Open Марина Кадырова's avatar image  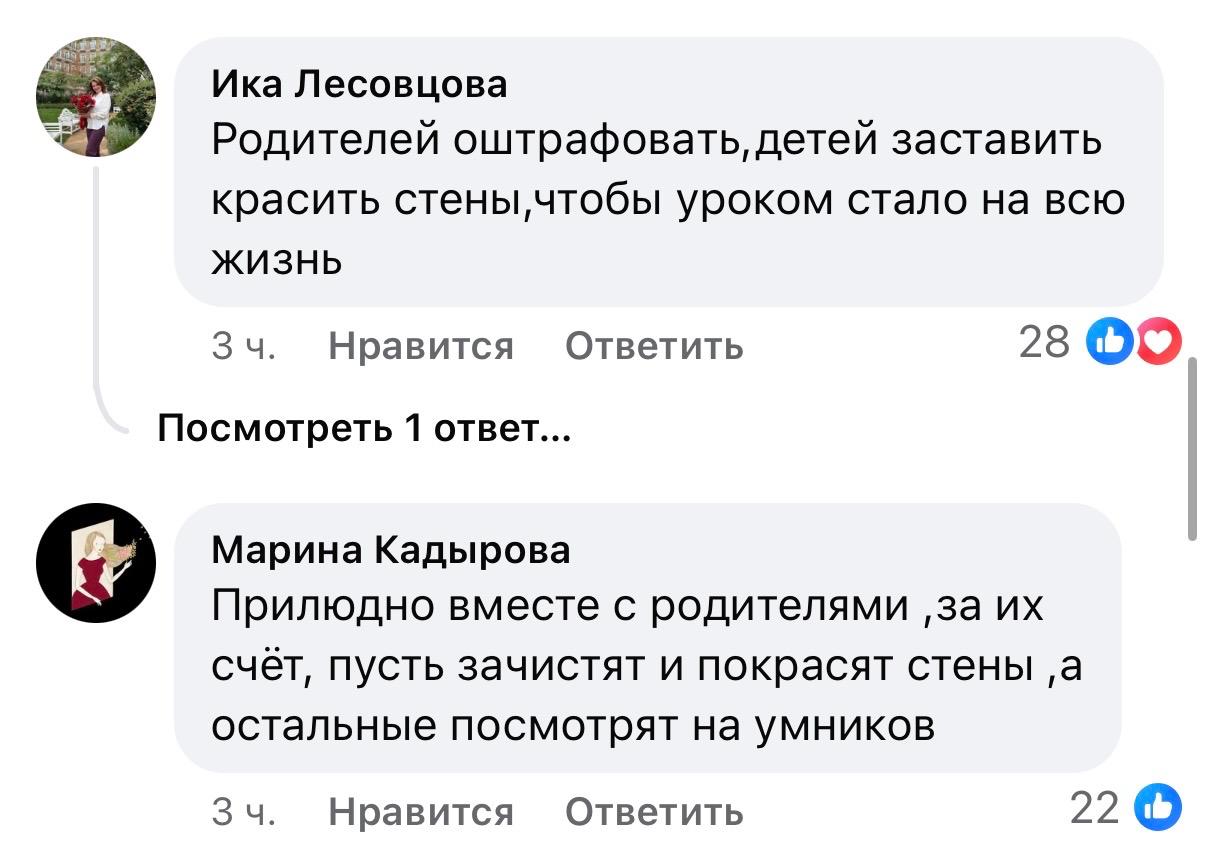tap(96, 563)
